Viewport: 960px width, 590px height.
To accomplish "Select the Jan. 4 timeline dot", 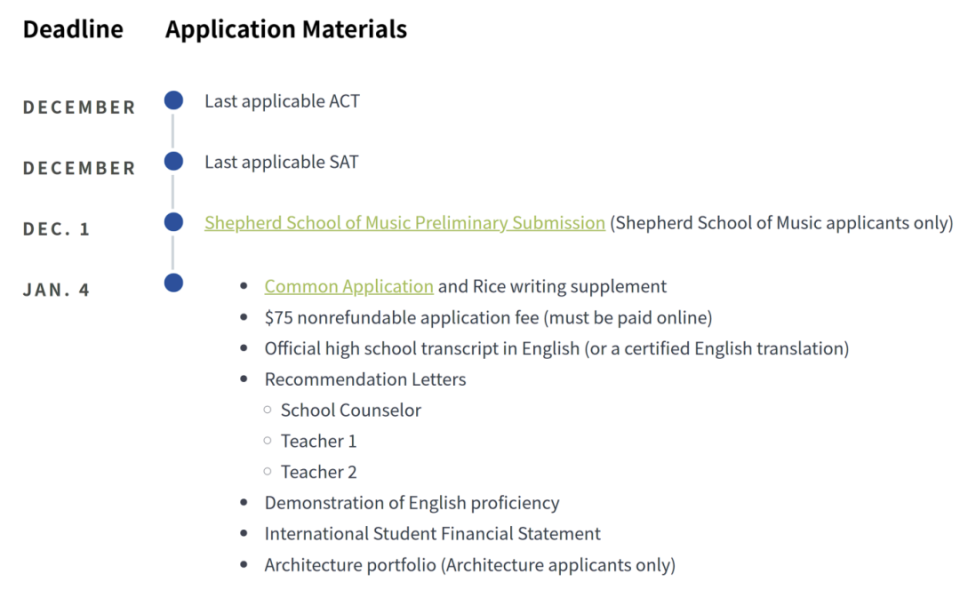I will (174, 283).
